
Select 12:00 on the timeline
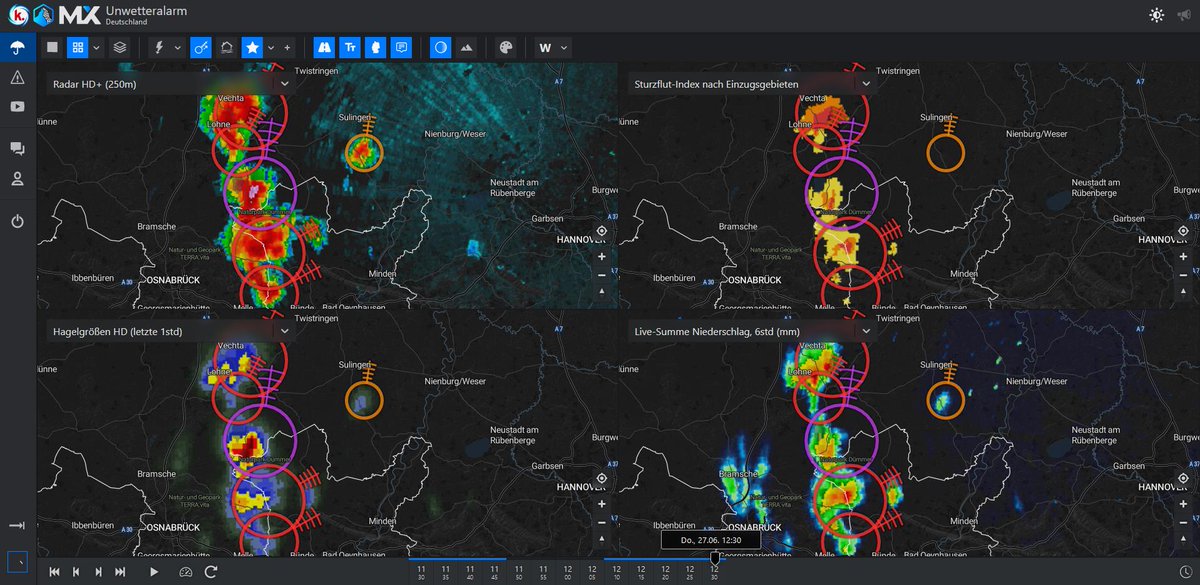[568, 572]
